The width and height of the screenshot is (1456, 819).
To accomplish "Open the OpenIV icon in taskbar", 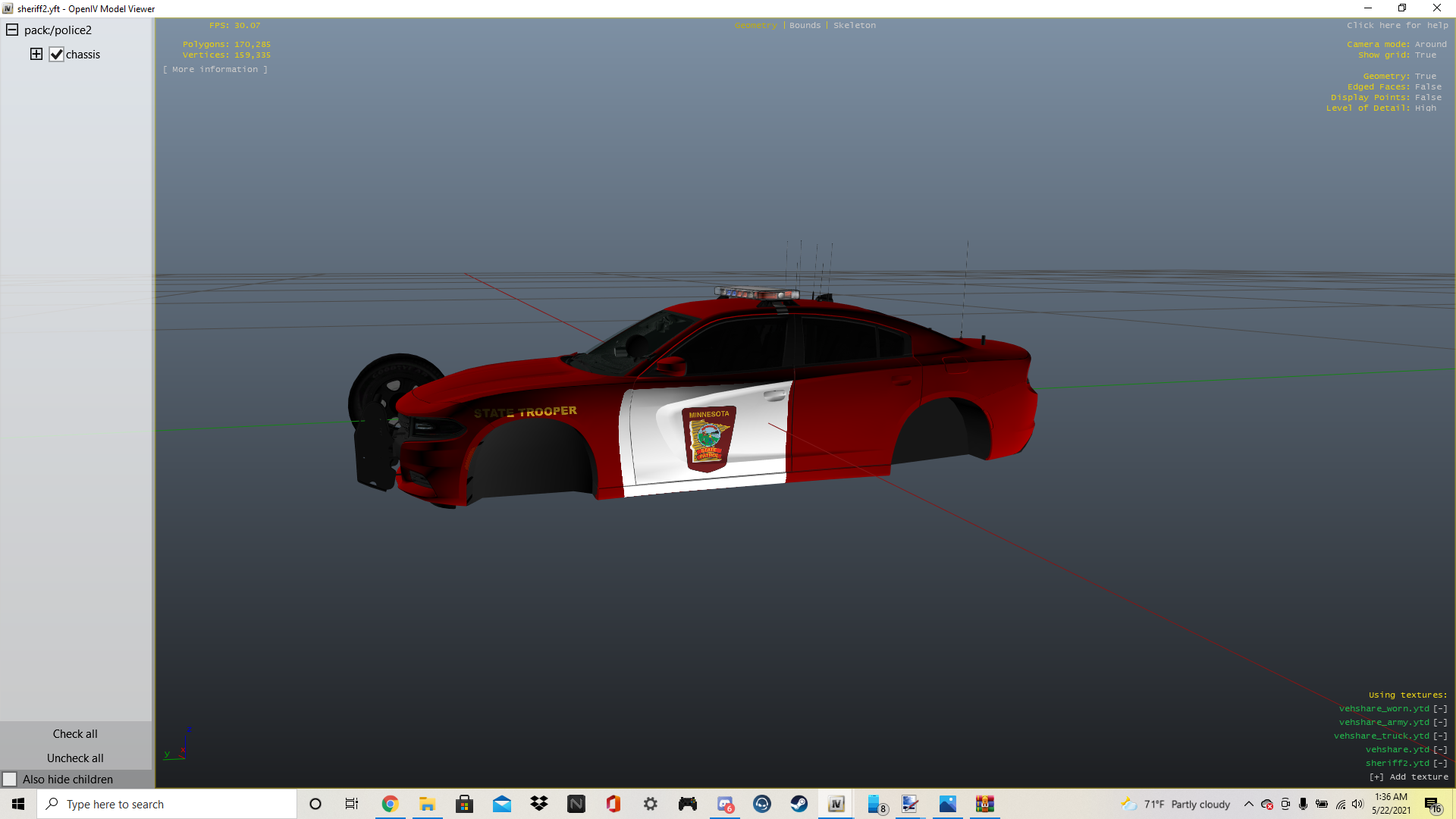I will coord(836,804).
